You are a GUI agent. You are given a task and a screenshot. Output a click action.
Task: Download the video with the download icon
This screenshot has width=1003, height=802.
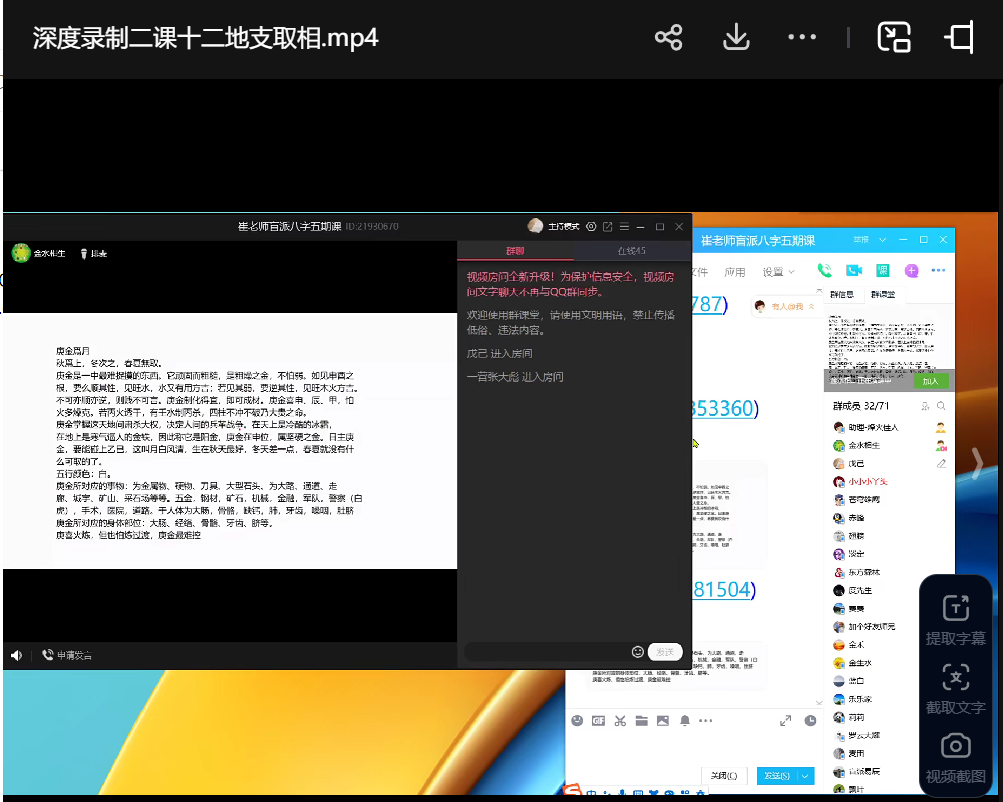tap(736, 38)
